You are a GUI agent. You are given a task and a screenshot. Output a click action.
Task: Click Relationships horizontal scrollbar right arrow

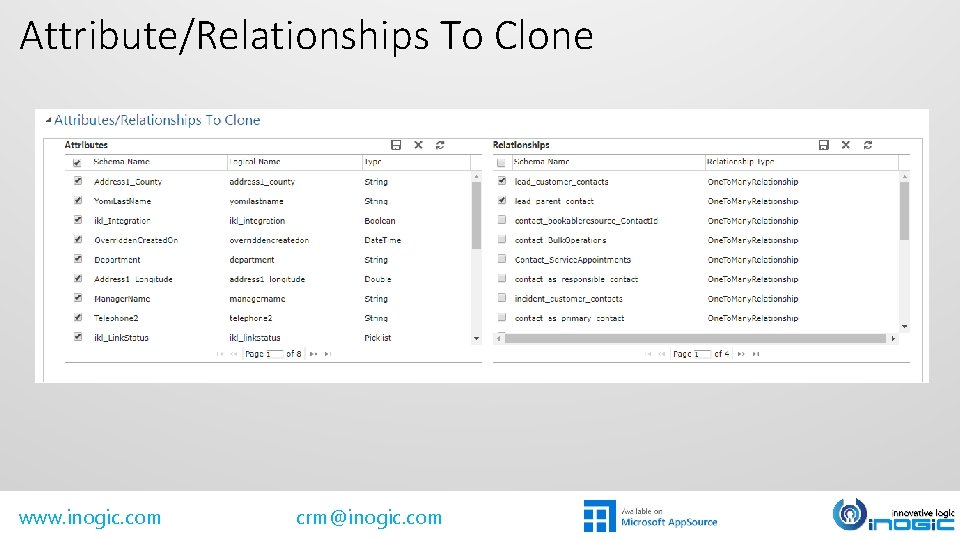click(x=893, y=339)
